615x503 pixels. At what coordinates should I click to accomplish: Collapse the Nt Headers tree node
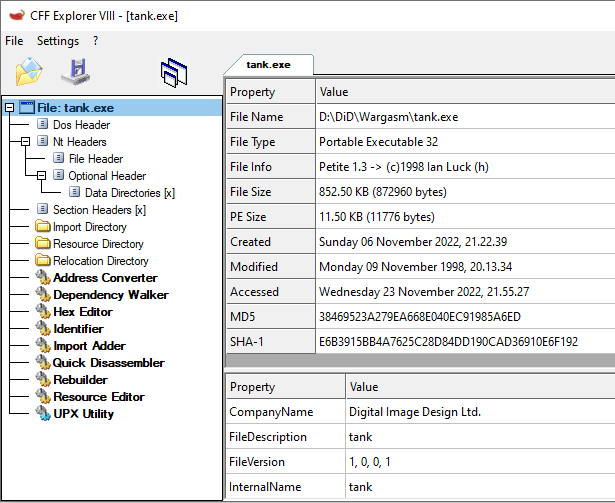pos(26,142)
